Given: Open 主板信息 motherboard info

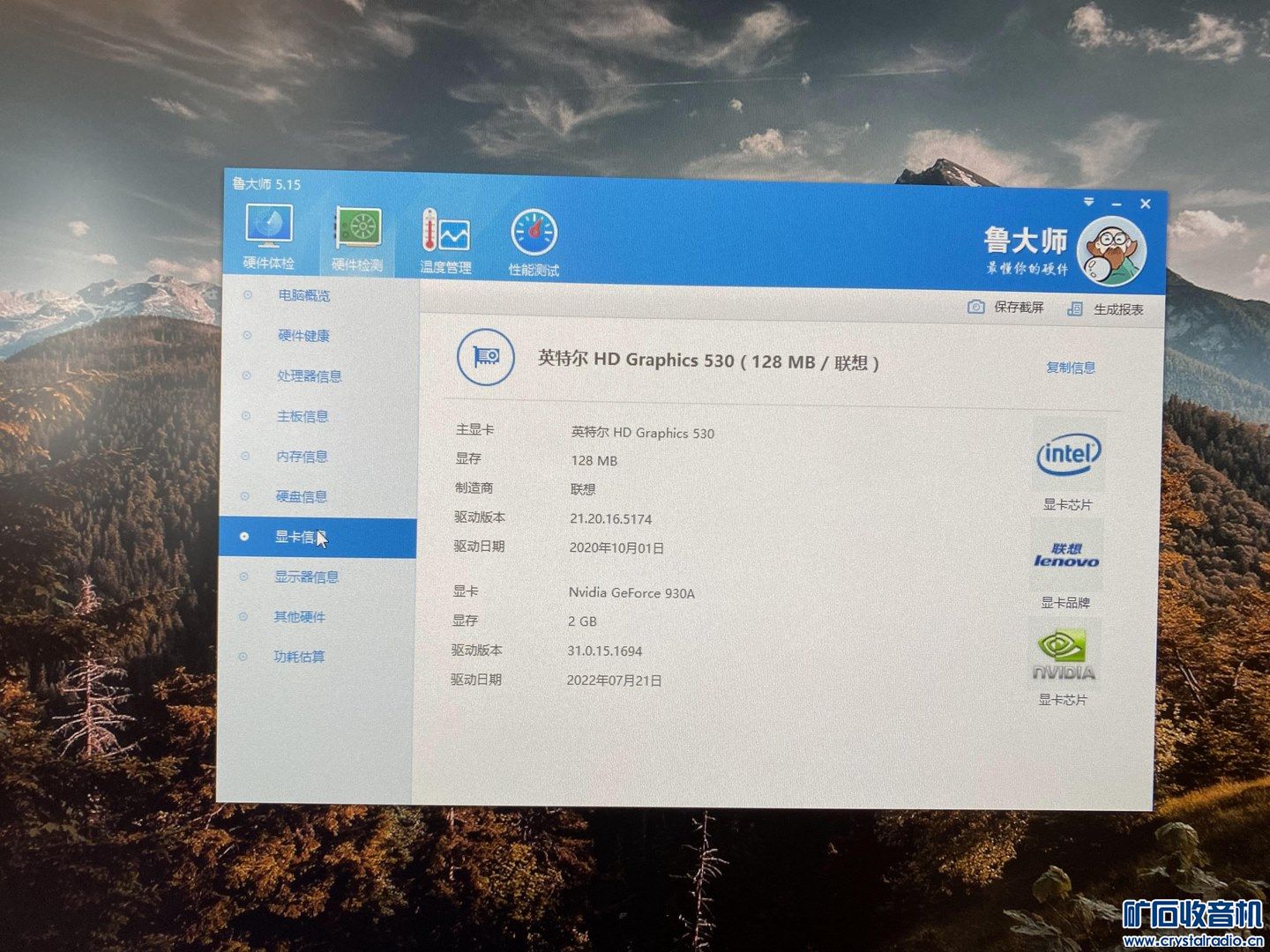Looking at the screenshot, I should click(303, 416).
